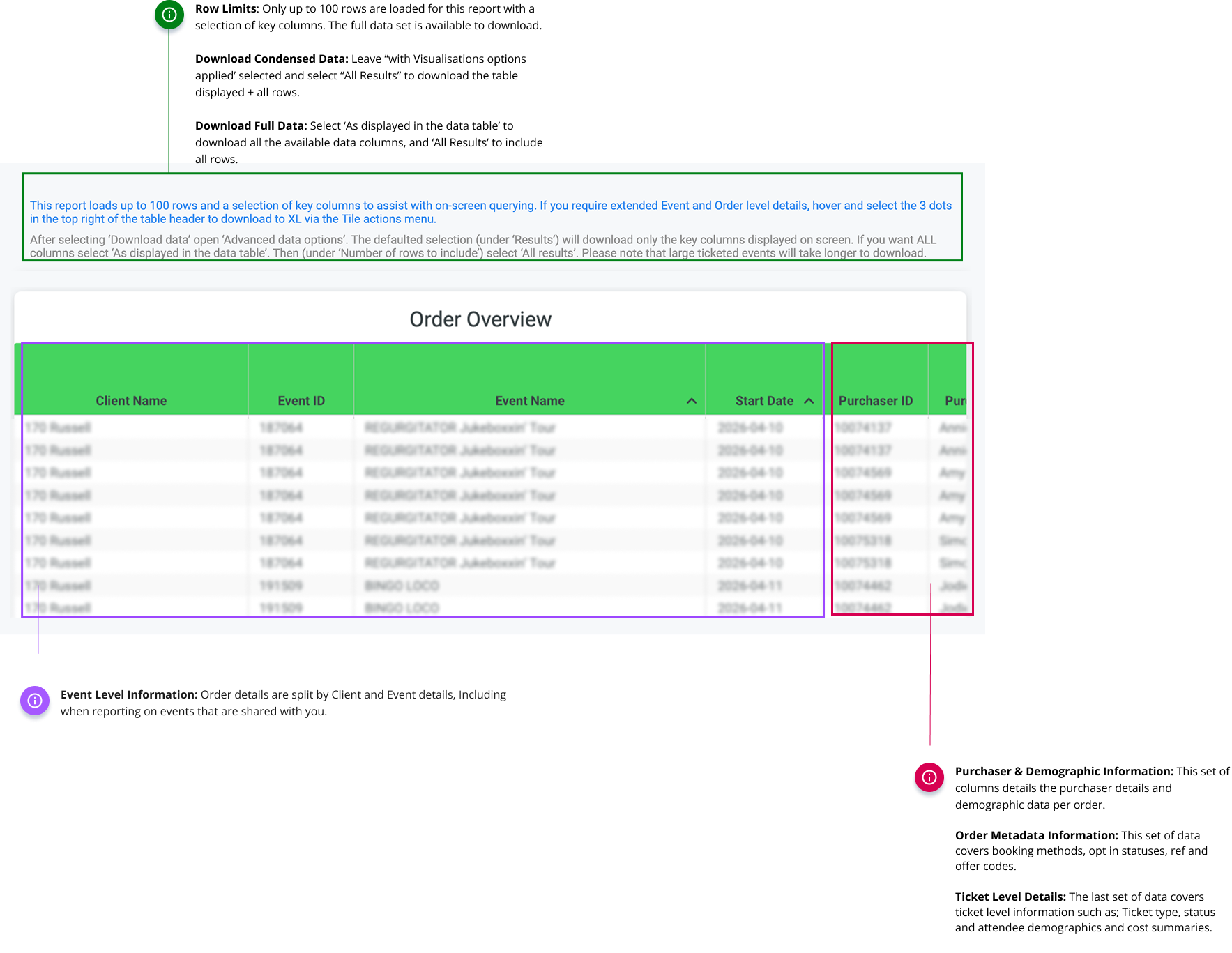This screenshot has width=1232, height=953.
Task: Click 'Purchaser & Demographic Information' caption heading
Action: click(1064, 771)
